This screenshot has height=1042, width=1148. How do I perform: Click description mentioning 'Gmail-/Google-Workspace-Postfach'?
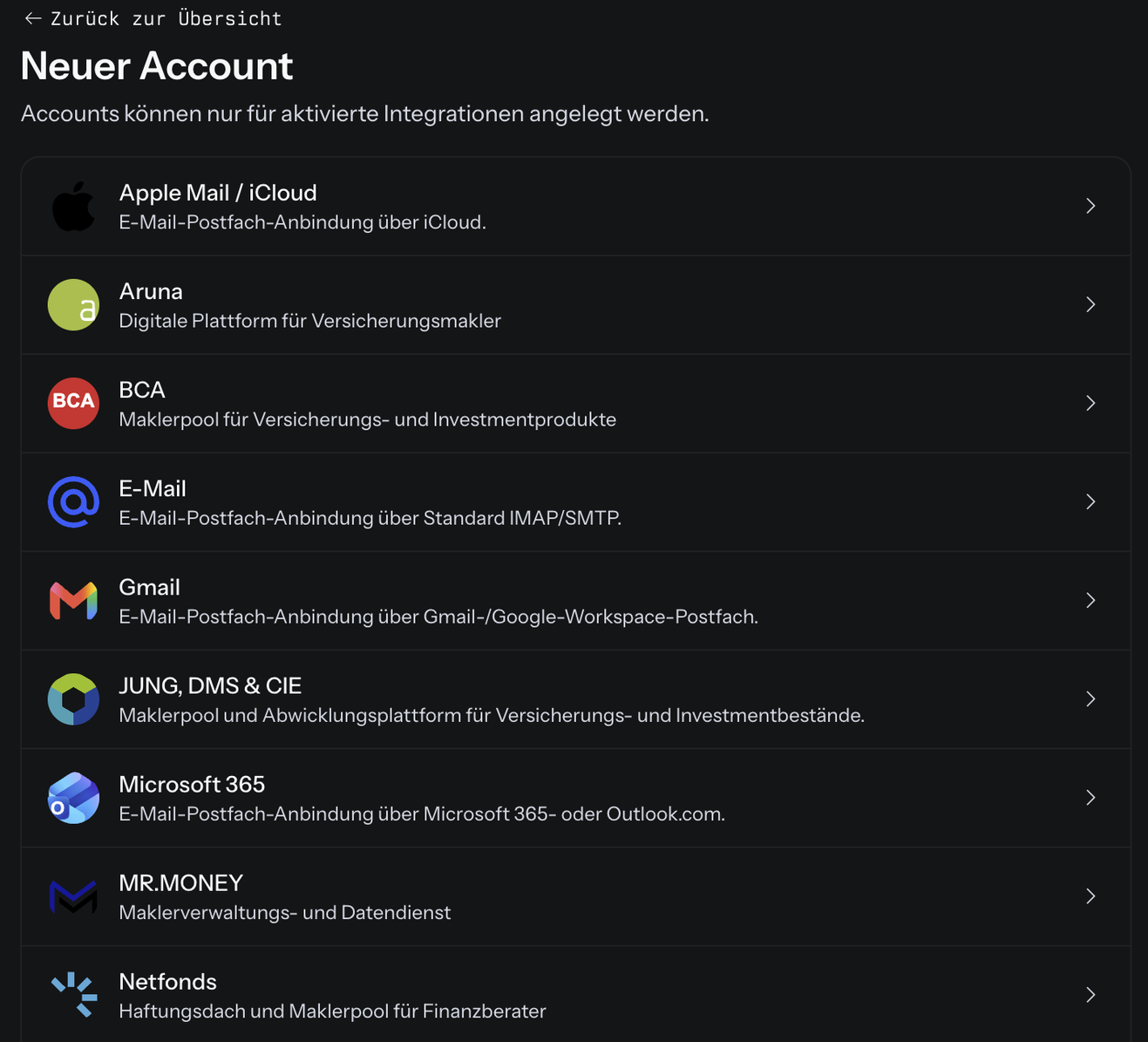coord(438,616)
